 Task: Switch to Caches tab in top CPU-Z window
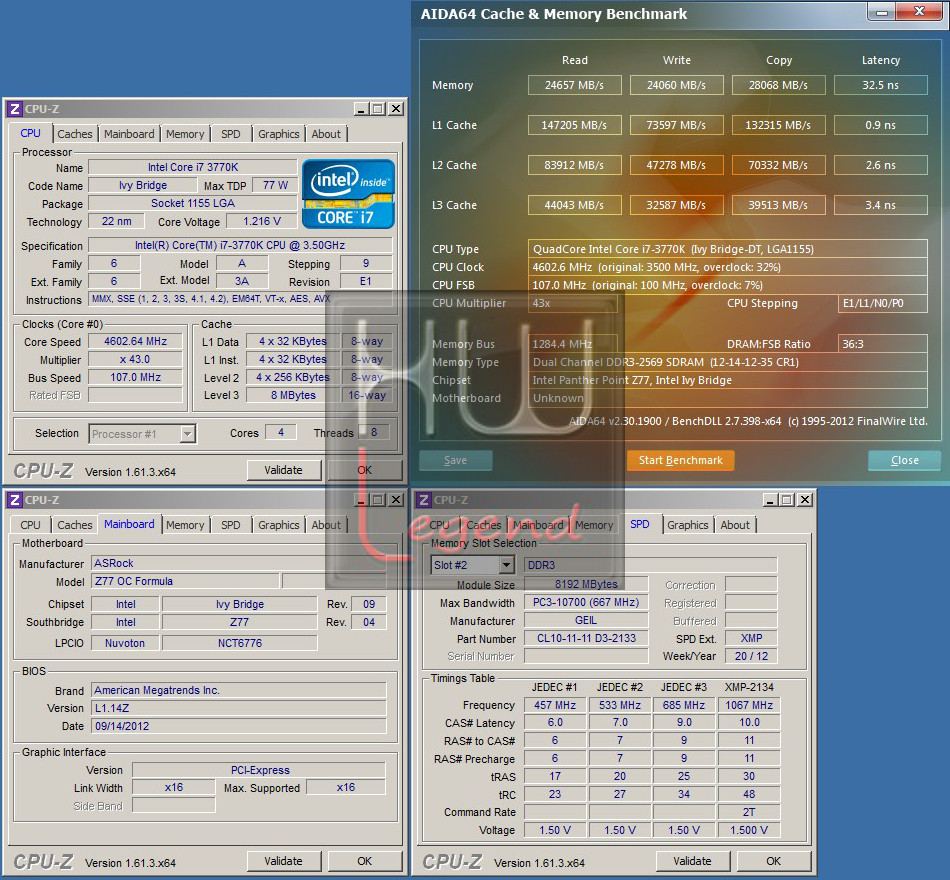pyautogui.click(x=75, y=134)
